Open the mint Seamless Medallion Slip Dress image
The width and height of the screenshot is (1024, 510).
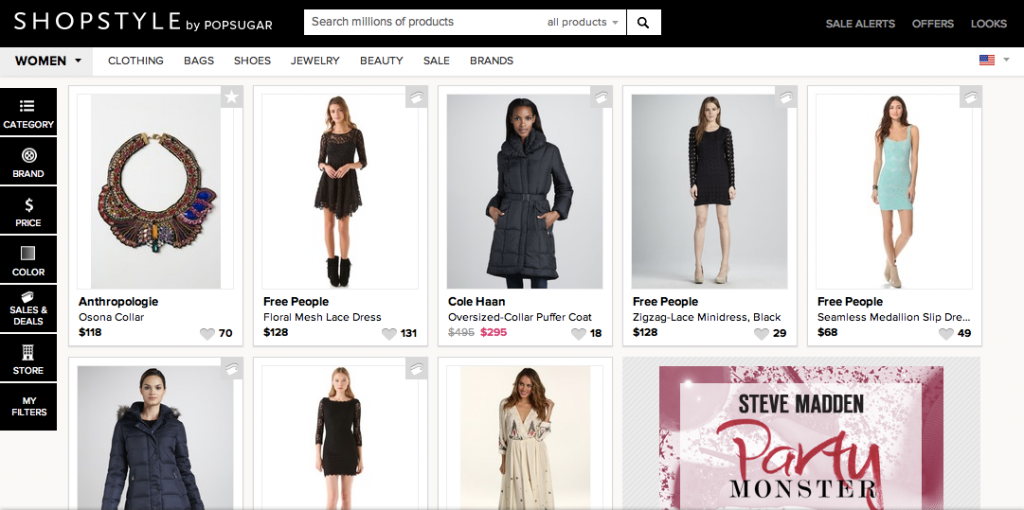[x=894, y=191]
